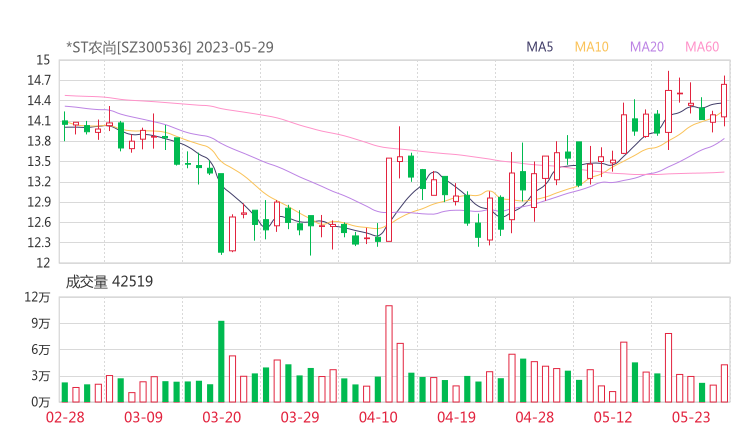Click the 14.1 price axis label

pyautogui.click(x=39, y=121)
